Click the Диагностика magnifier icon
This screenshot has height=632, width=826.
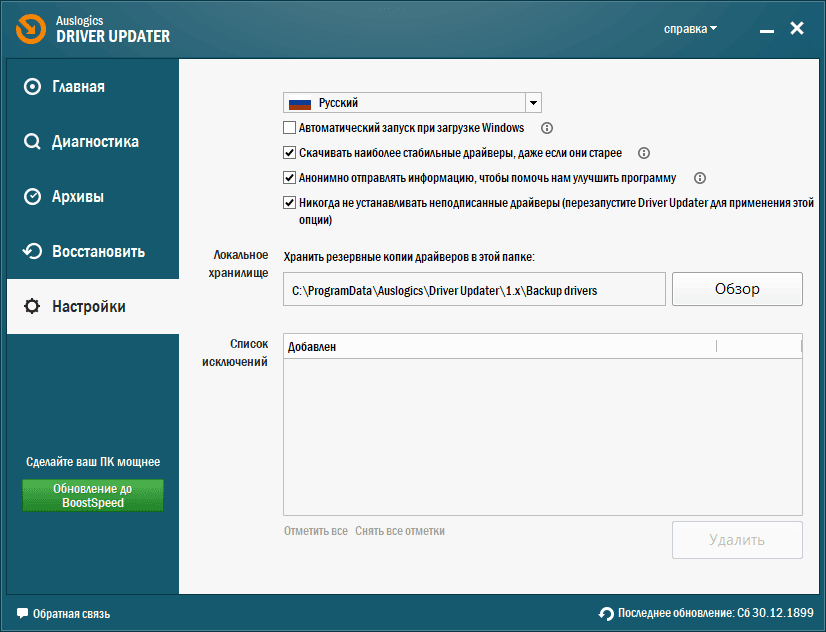[x=32, y=142]
